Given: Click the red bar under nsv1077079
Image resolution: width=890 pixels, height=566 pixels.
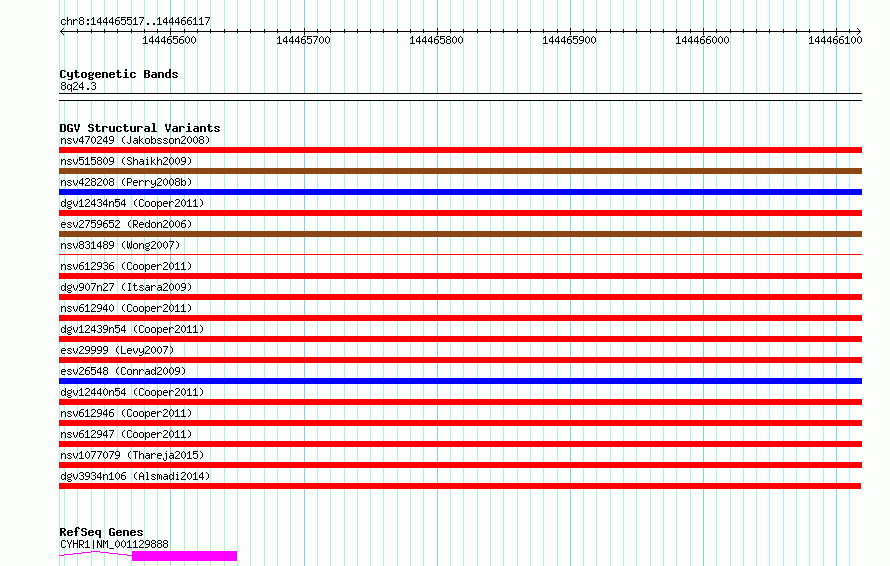Looking at the screenshot, I should (x=460, y=465).
